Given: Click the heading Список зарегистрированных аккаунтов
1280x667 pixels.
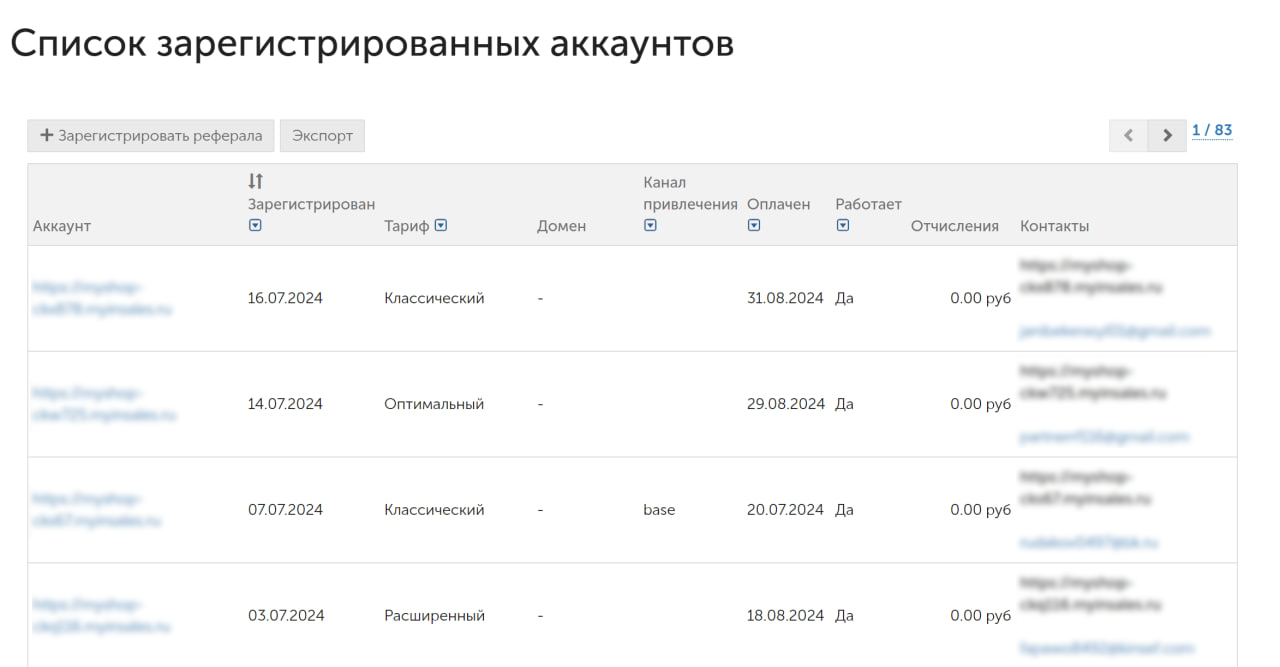Looking at the screenshot, I should [372, 44].
